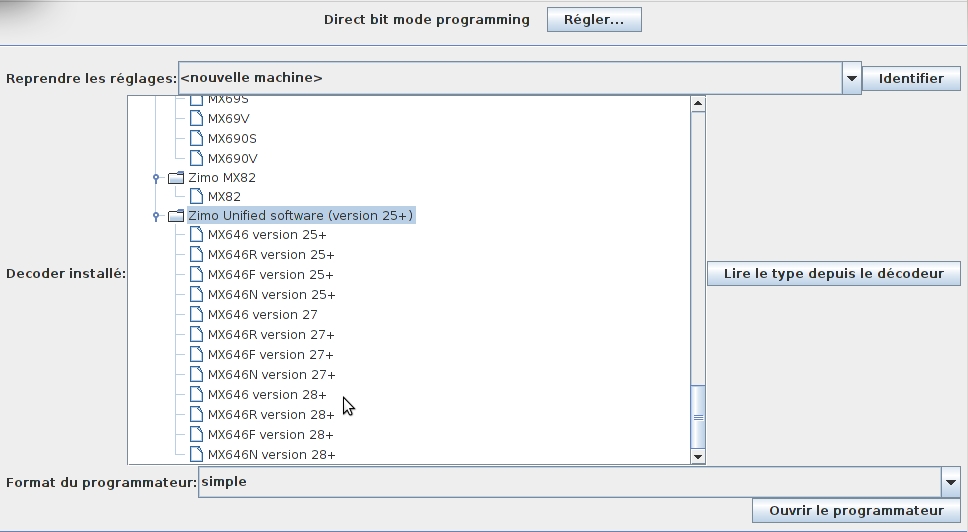Click the MX646N version 25+ file icon
968x532 pixels.
point(196,294)
